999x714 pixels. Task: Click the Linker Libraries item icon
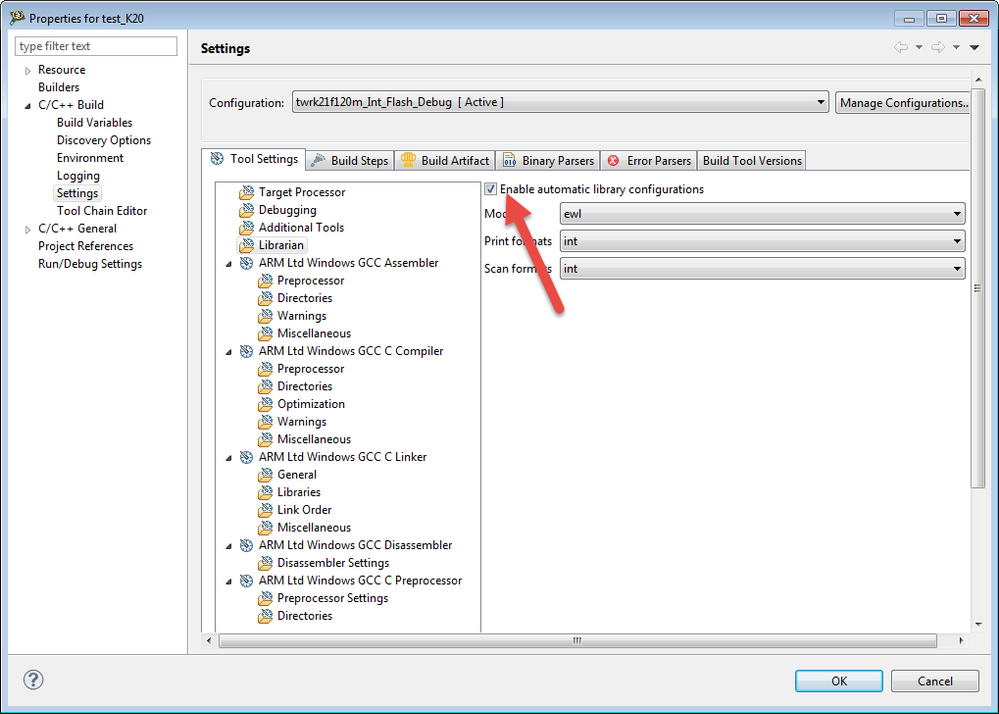(x=266, y=492)
